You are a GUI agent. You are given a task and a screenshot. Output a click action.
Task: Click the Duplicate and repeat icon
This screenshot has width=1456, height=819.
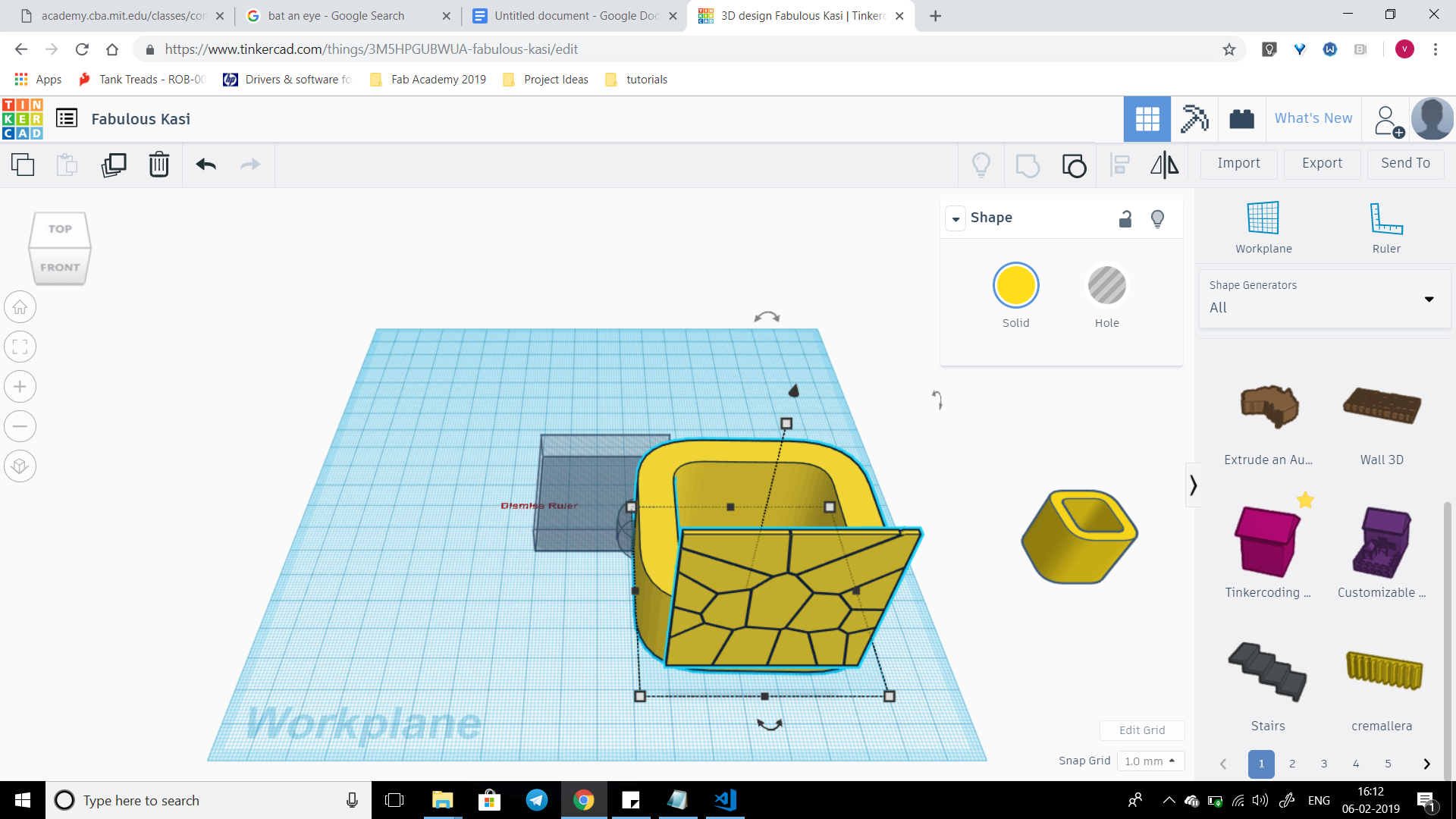coord(114,165)
